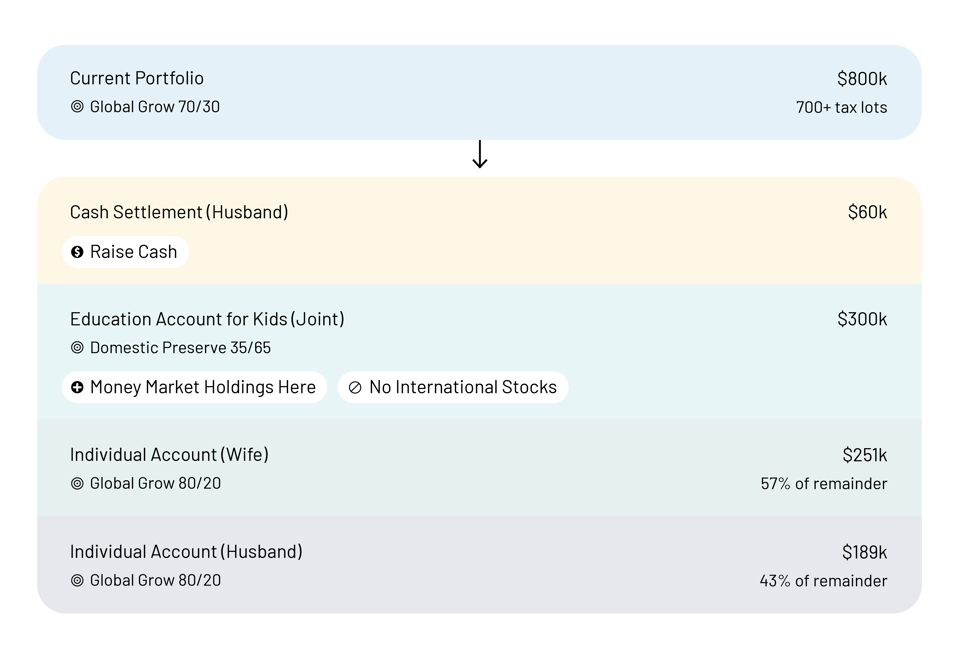Click the $800k portfolio value

click(x=862, y=79)
